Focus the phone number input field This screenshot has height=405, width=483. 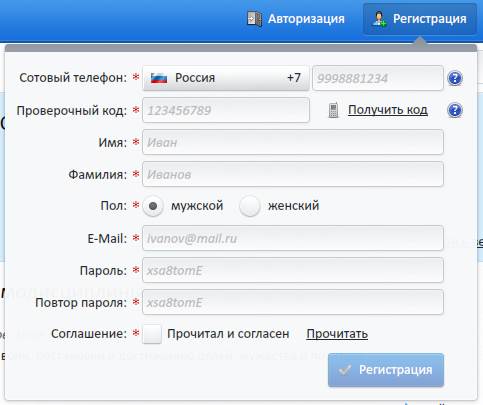pos(378,78)
